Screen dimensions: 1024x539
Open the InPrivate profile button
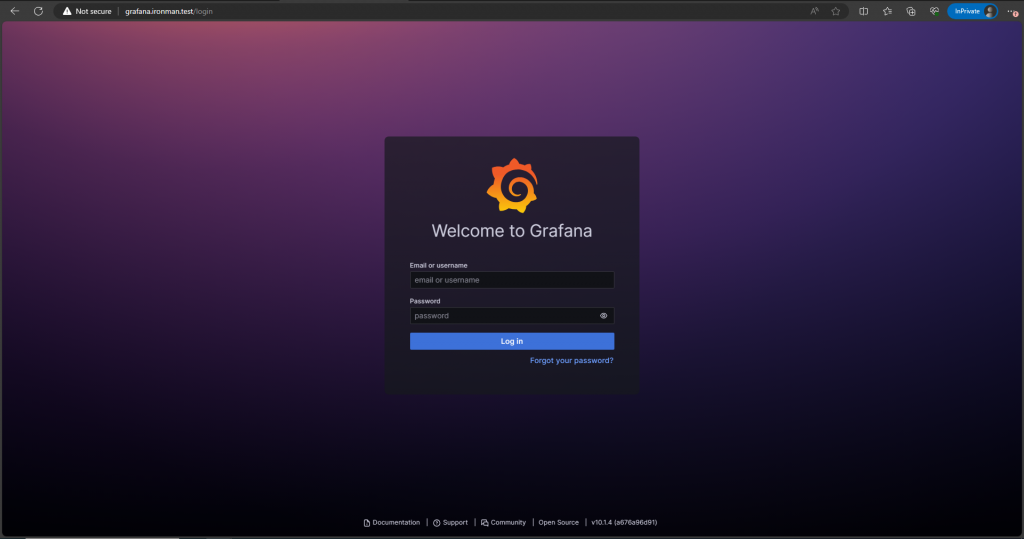(x=972, y=11)
